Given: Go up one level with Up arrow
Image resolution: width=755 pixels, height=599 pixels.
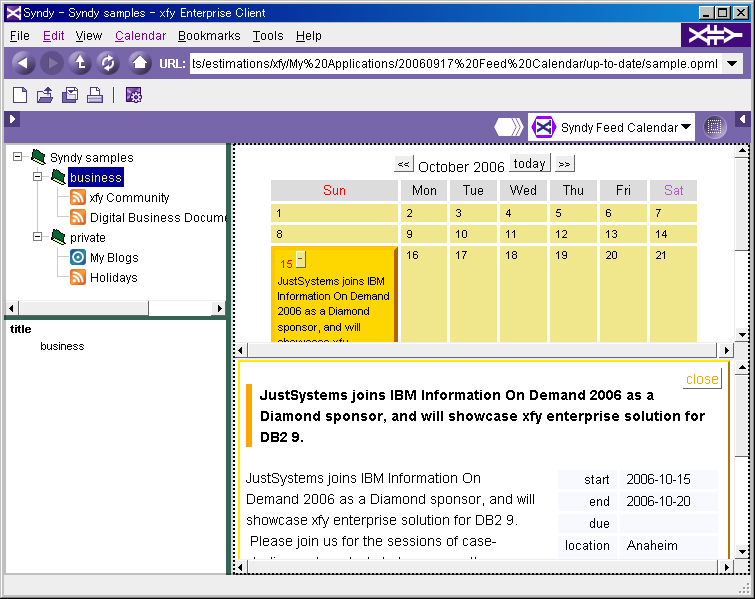Looking at the screenshot, I should pos(80,63).
